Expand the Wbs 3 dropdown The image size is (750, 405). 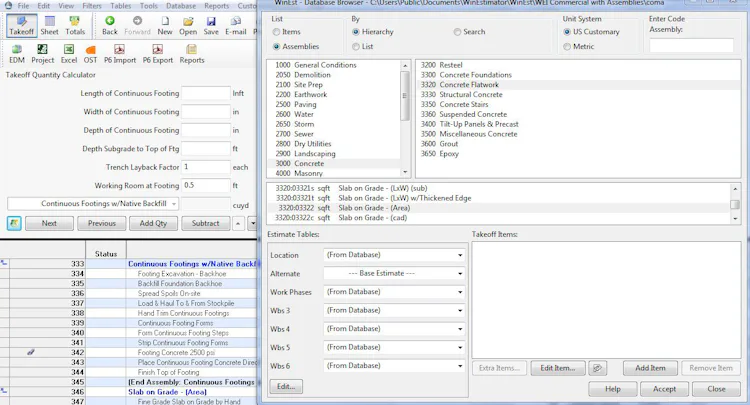click(394, 310)
